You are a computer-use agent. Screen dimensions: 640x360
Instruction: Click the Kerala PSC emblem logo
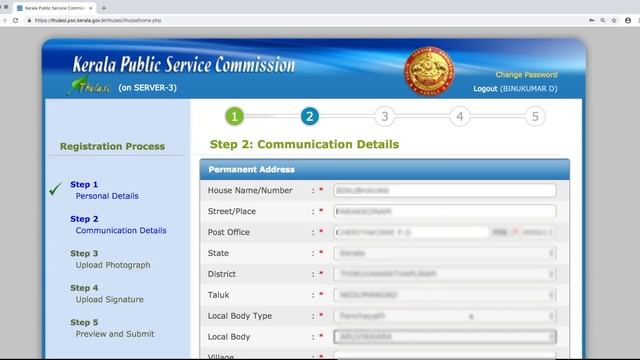429,71
